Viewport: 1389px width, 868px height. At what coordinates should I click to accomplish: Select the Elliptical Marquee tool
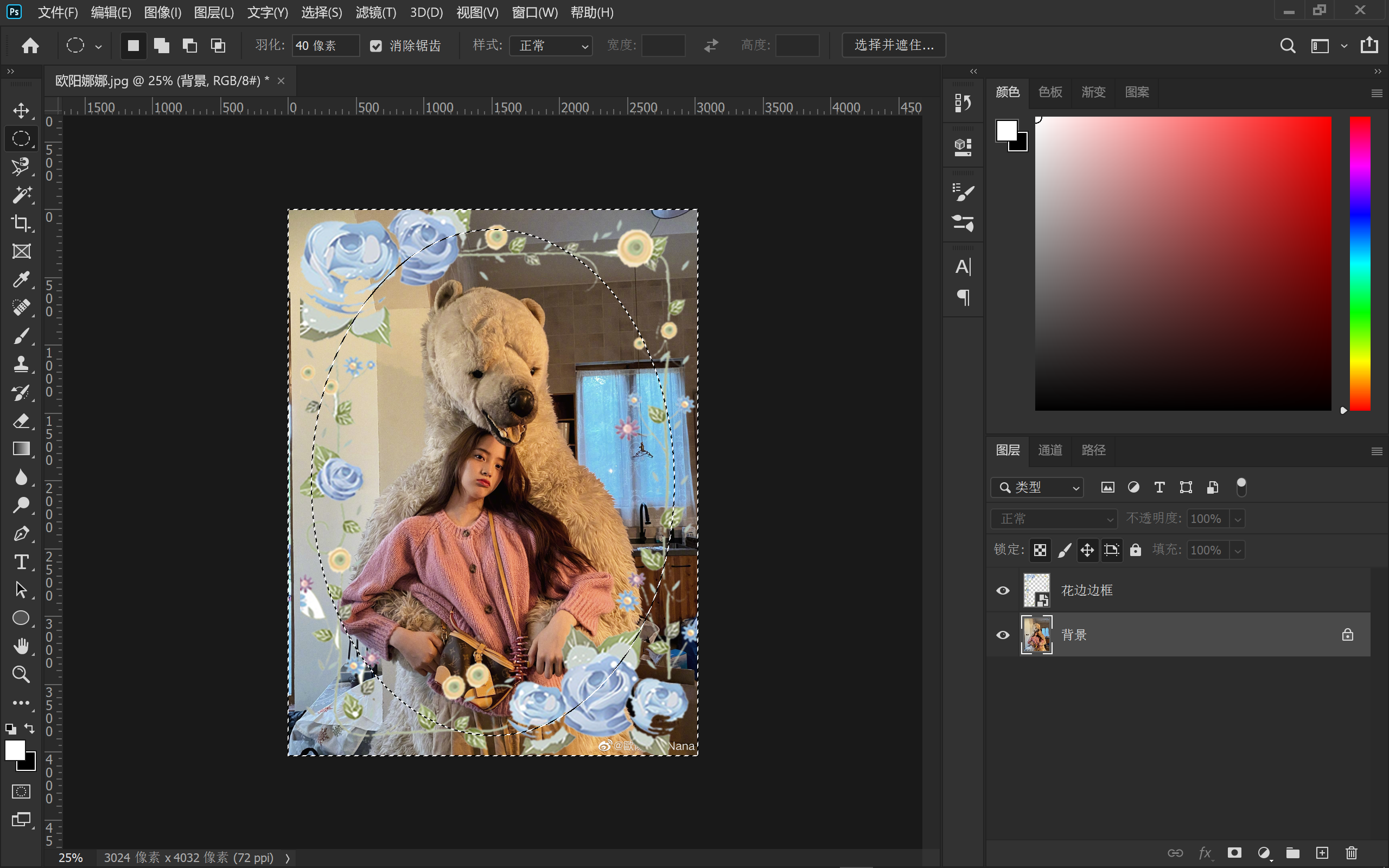pos(21,138)
